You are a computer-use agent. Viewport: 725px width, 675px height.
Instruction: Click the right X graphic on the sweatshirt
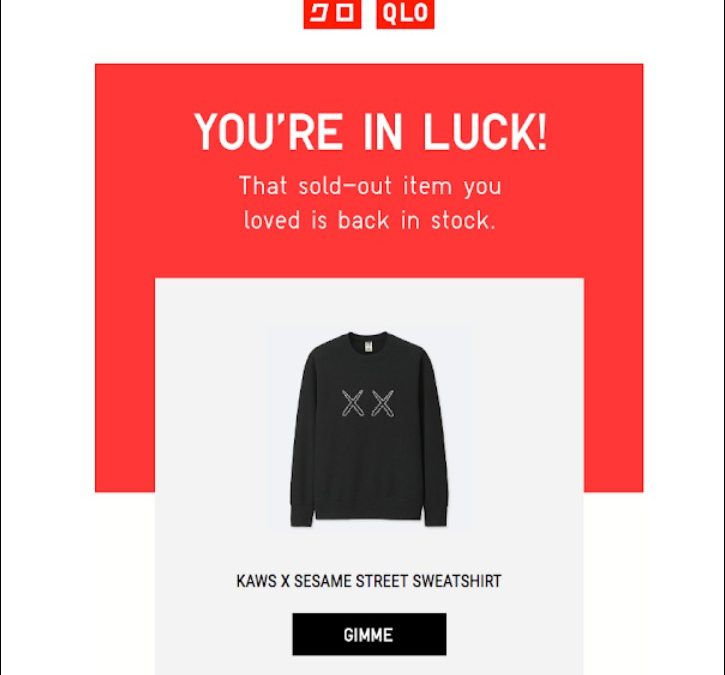[x=383, y=403]
